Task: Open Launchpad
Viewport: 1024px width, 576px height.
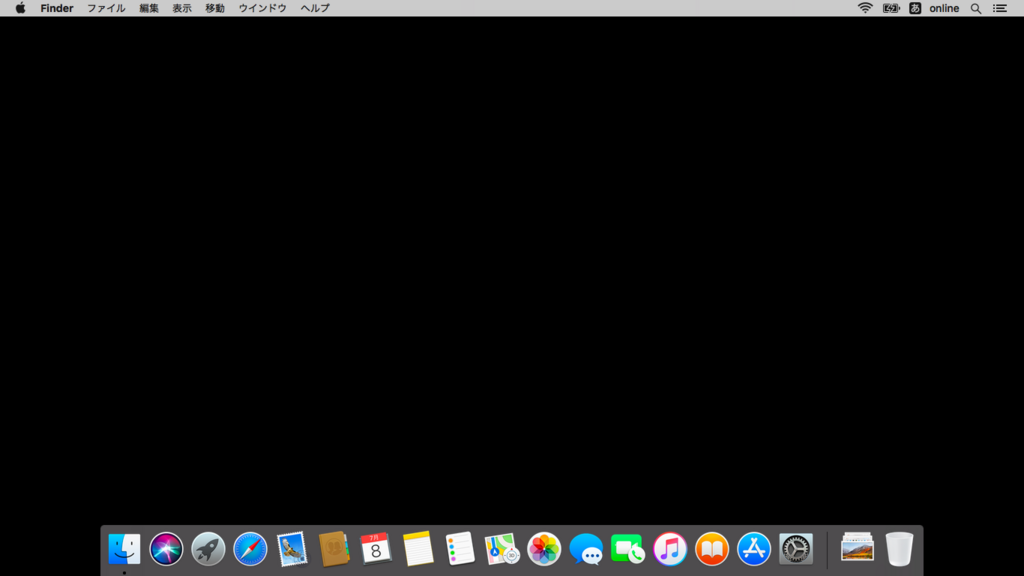Action: [208, 549]
